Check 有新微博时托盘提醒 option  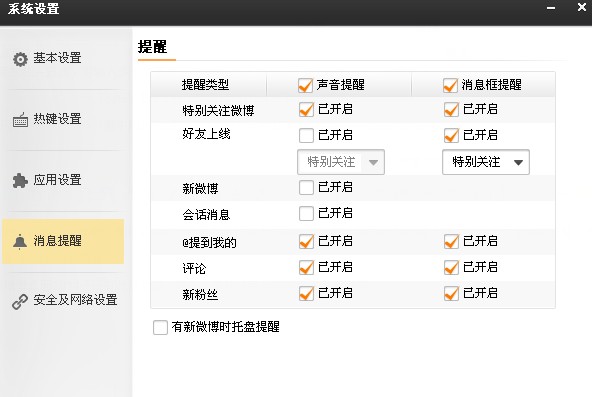160,327
